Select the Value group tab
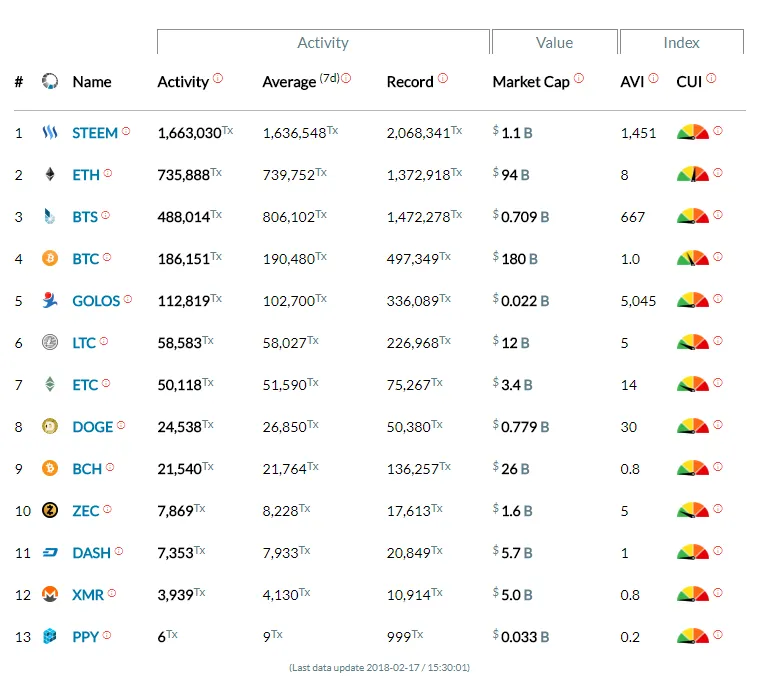 pos(554,42)
